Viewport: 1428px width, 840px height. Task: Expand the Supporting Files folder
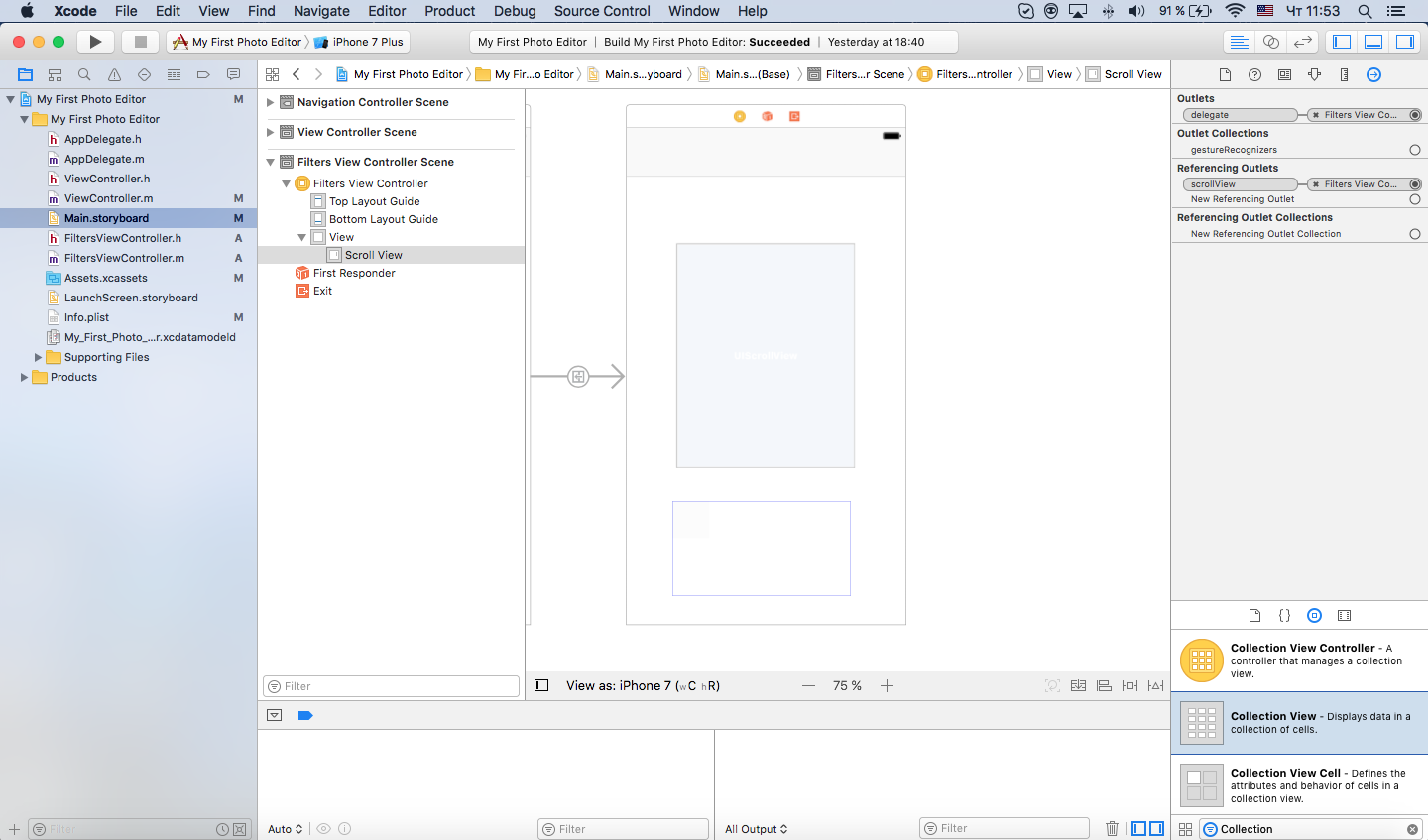point(38,357)
